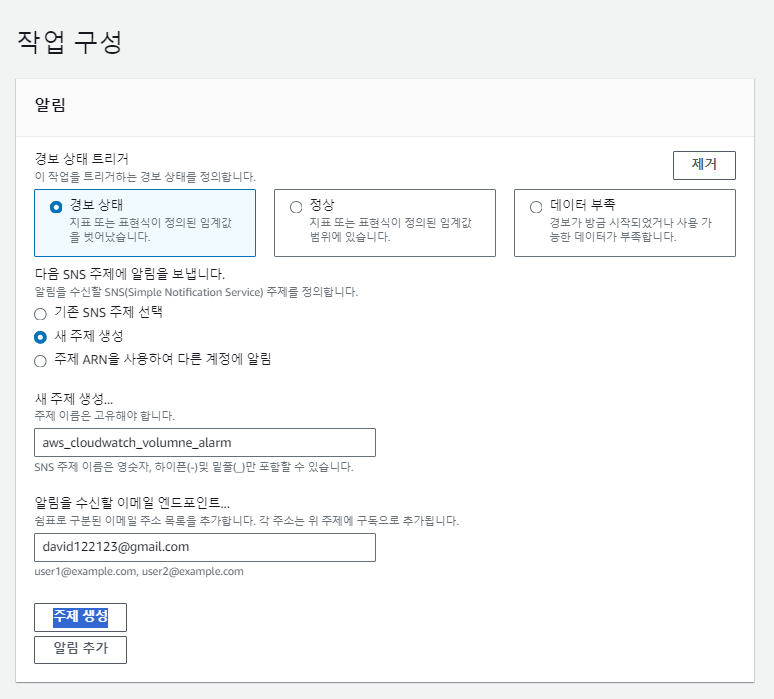Select 기존 SNS 주제 선택 option
The width and height of the screenshot is (774, 699).
pyautogui.click(x=41, y=313)
